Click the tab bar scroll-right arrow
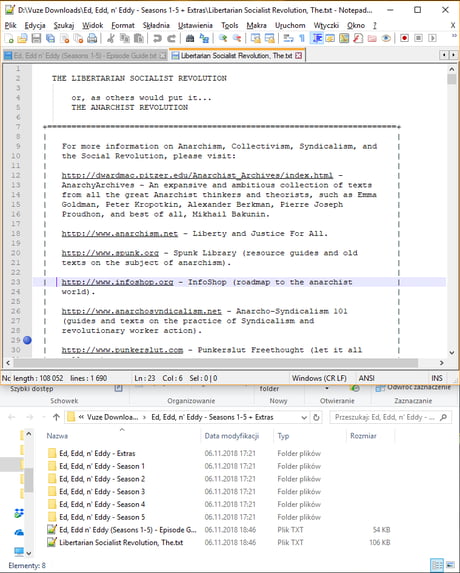 (453, 55)
